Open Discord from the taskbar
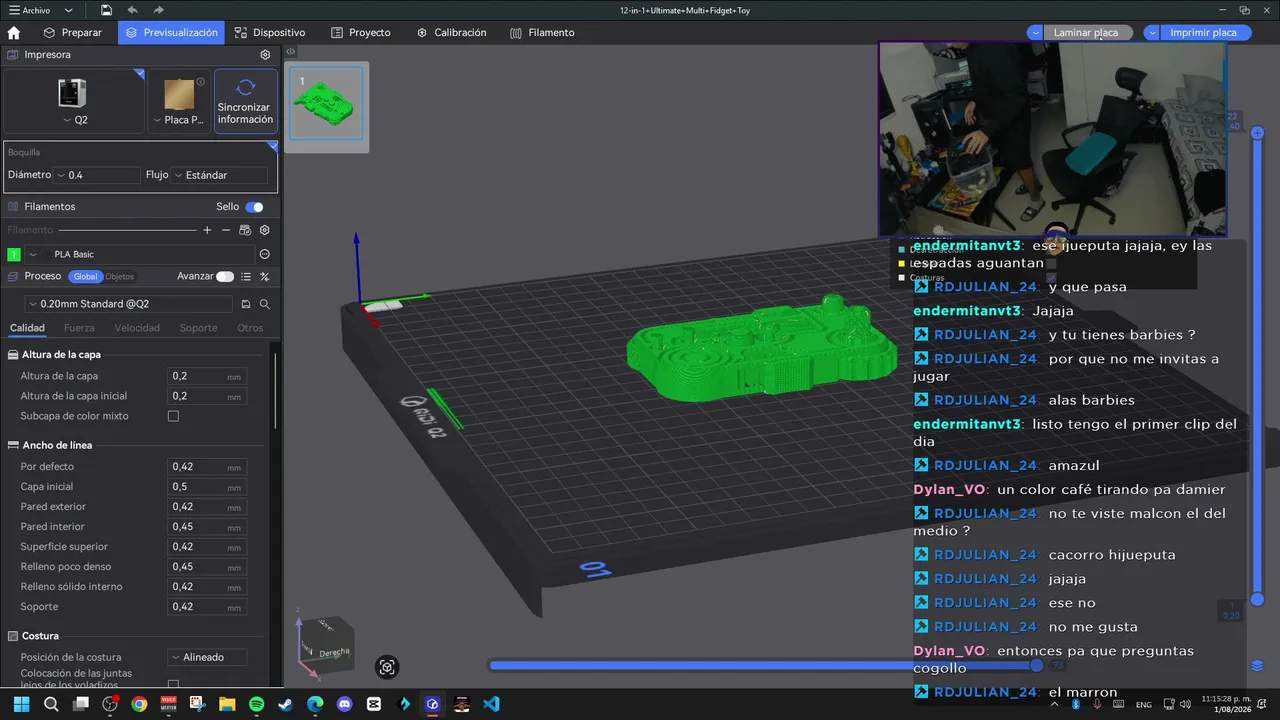This screenshot has height=720, width=1280. [345, 704]
